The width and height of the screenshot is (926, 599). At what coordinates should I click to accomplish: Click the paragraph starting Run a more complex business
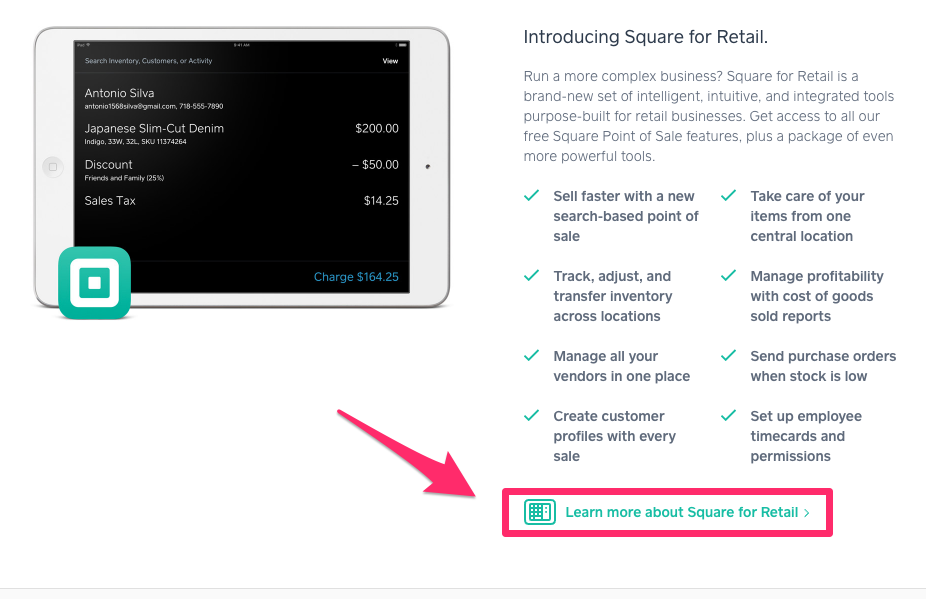click(709, 116)
